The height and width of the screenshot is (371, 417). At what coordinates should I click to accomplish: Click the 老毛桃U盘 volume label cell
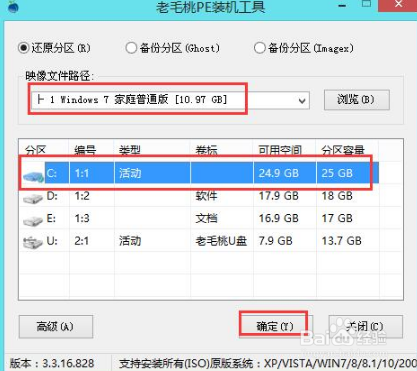221,241
